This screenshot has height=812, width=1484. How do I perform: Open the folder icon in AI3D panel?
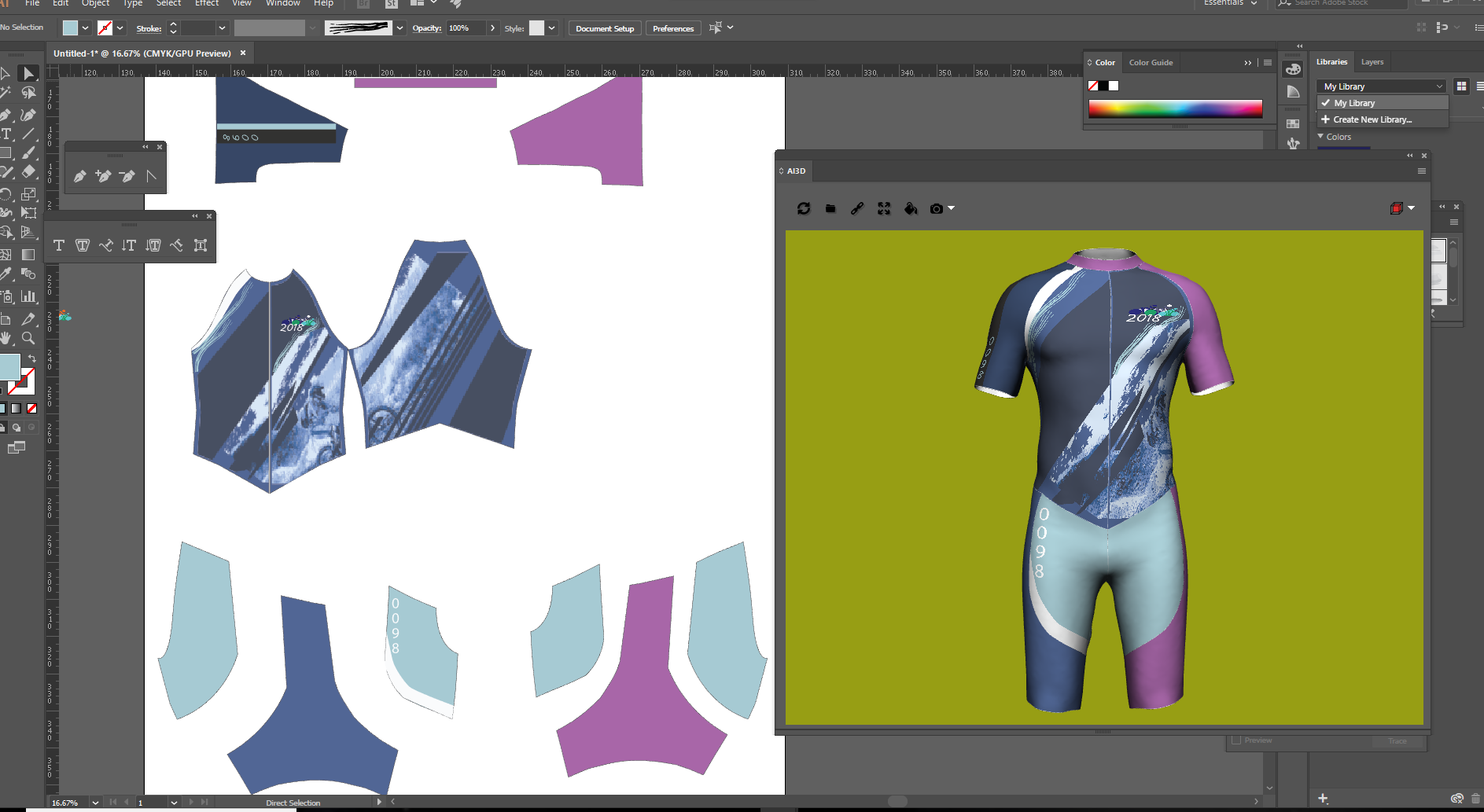click(830, 208)
